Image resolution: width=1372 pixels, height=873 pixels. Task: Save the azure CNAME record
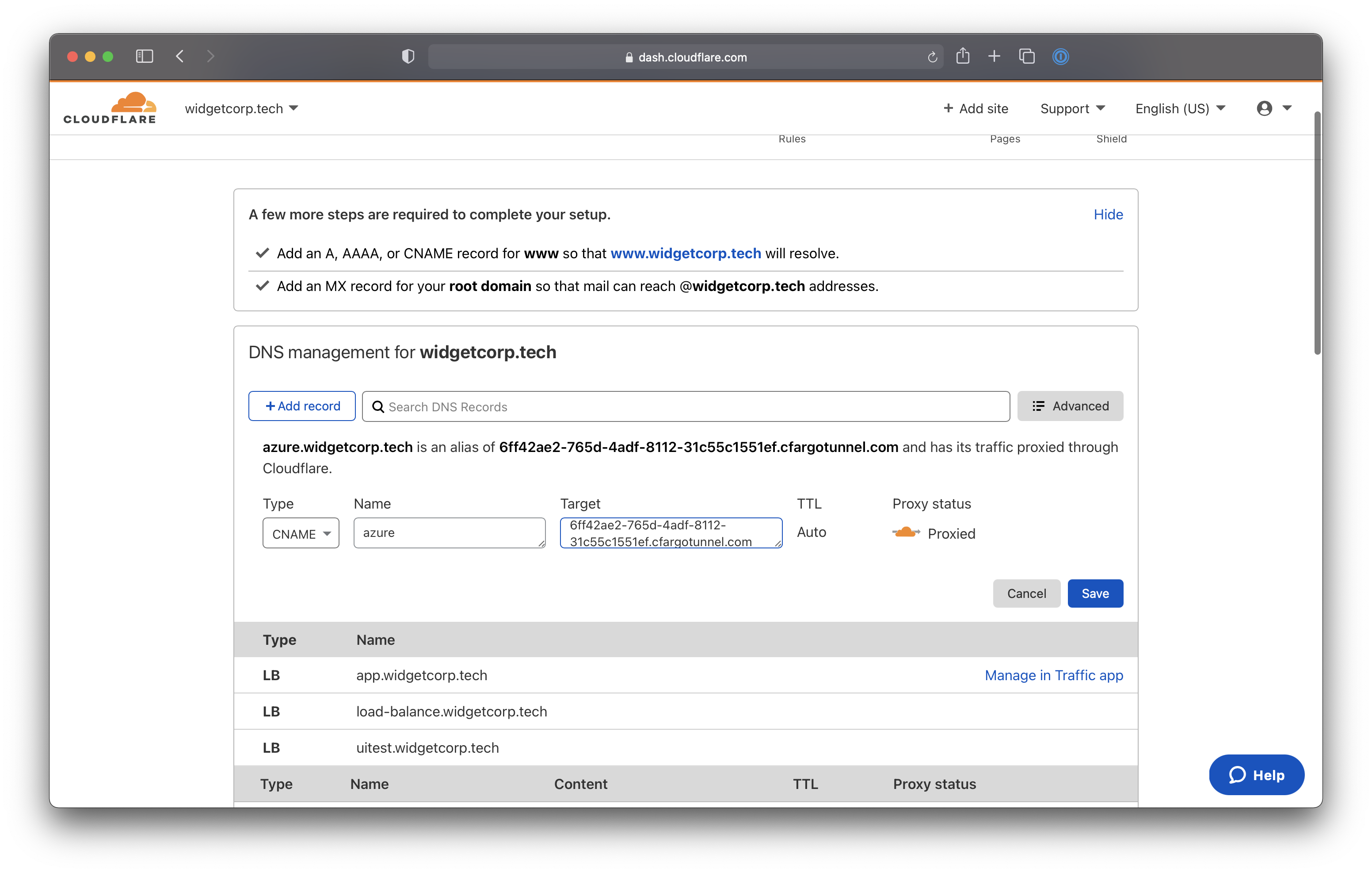click(x=1095, y=593)
